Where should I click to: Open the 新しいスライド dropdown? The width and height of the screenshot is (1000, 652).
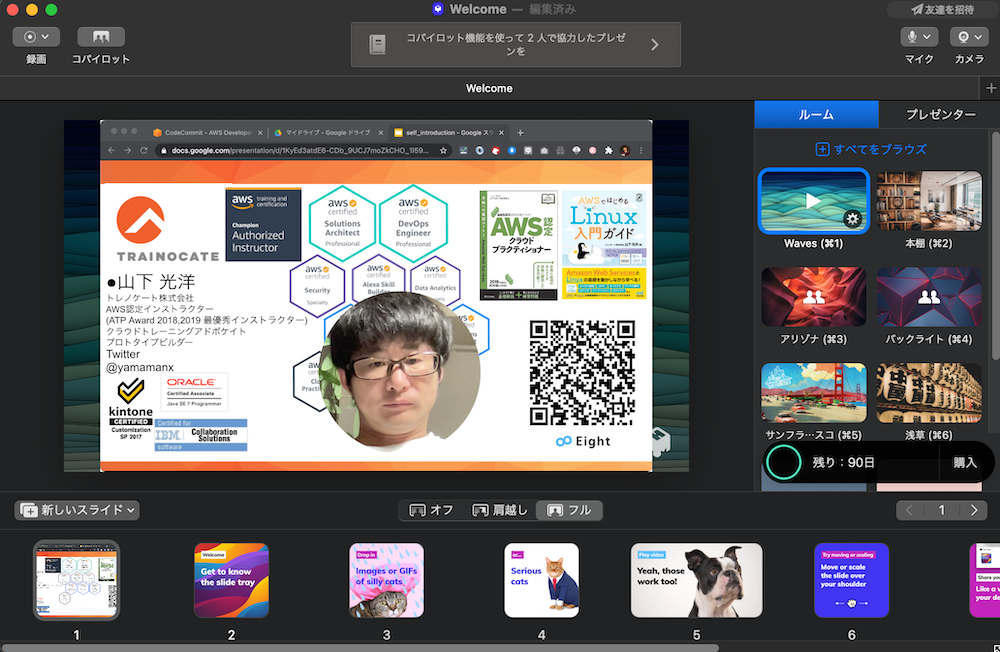[77, 510]
